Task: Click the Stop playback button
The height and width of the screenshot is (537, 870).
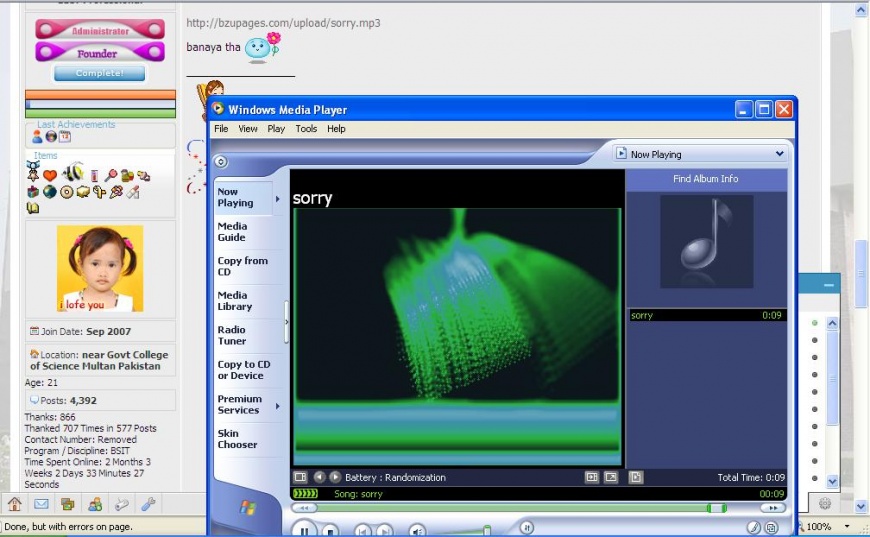Action: (x=330, y=530)
